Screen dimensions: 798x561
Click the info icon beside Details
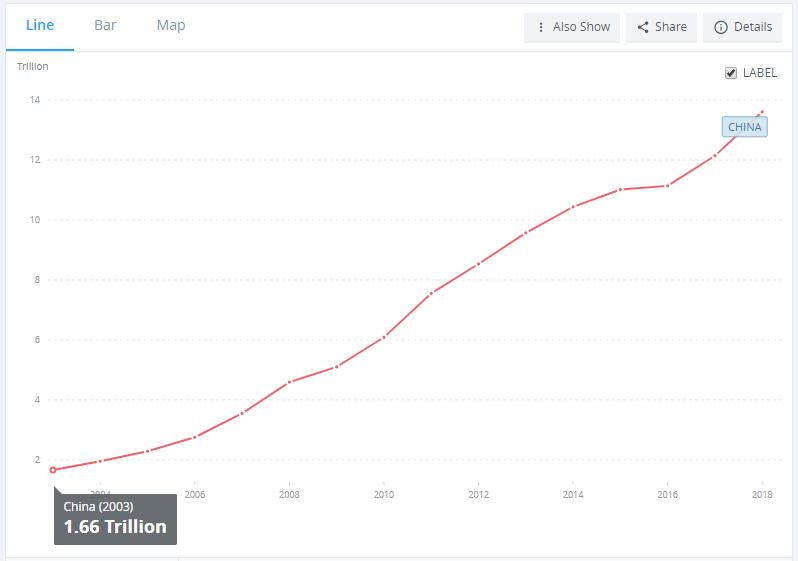(x=720, y=27)
